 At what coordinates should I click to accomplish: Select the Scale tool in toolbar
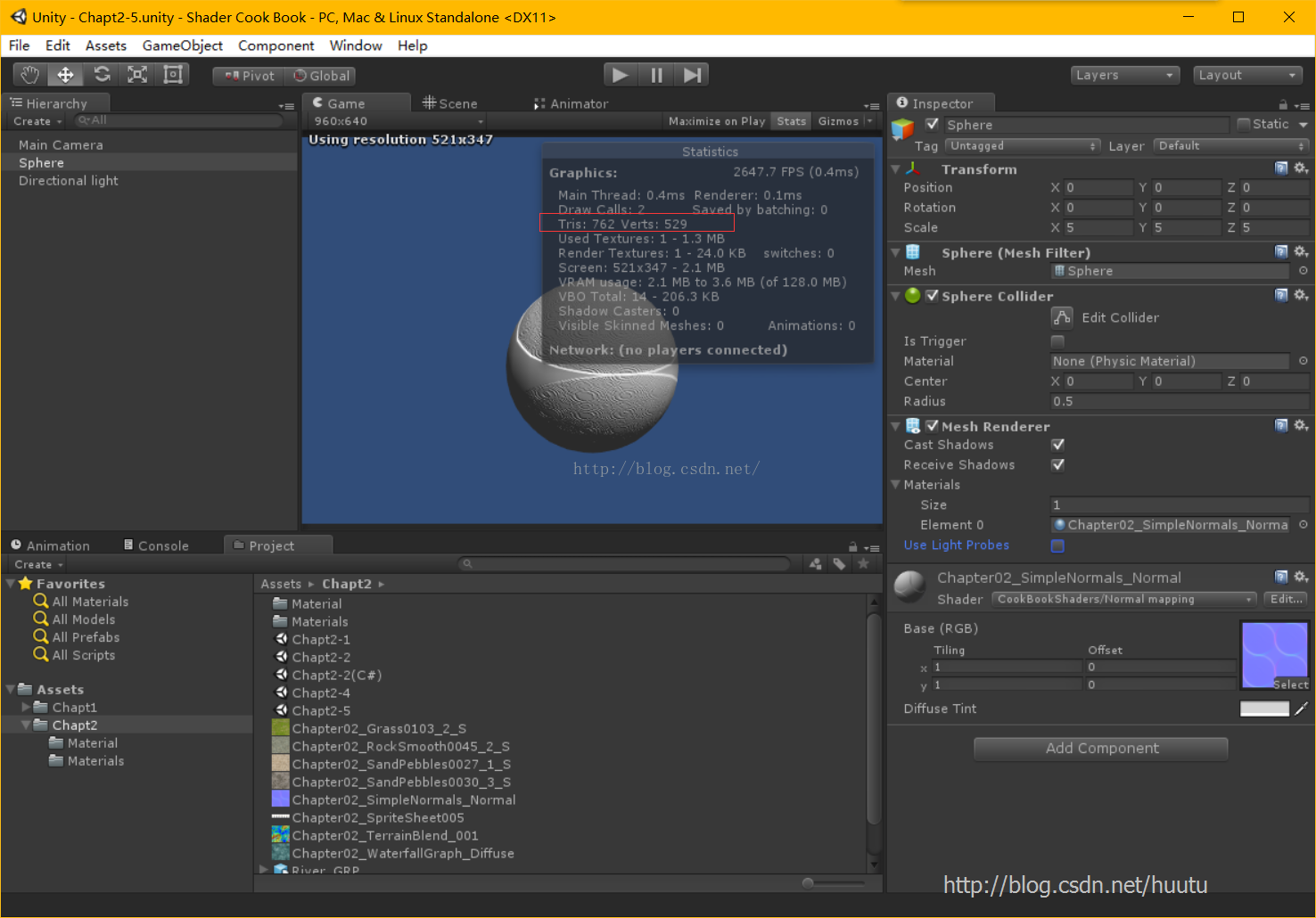pos(137,75)
